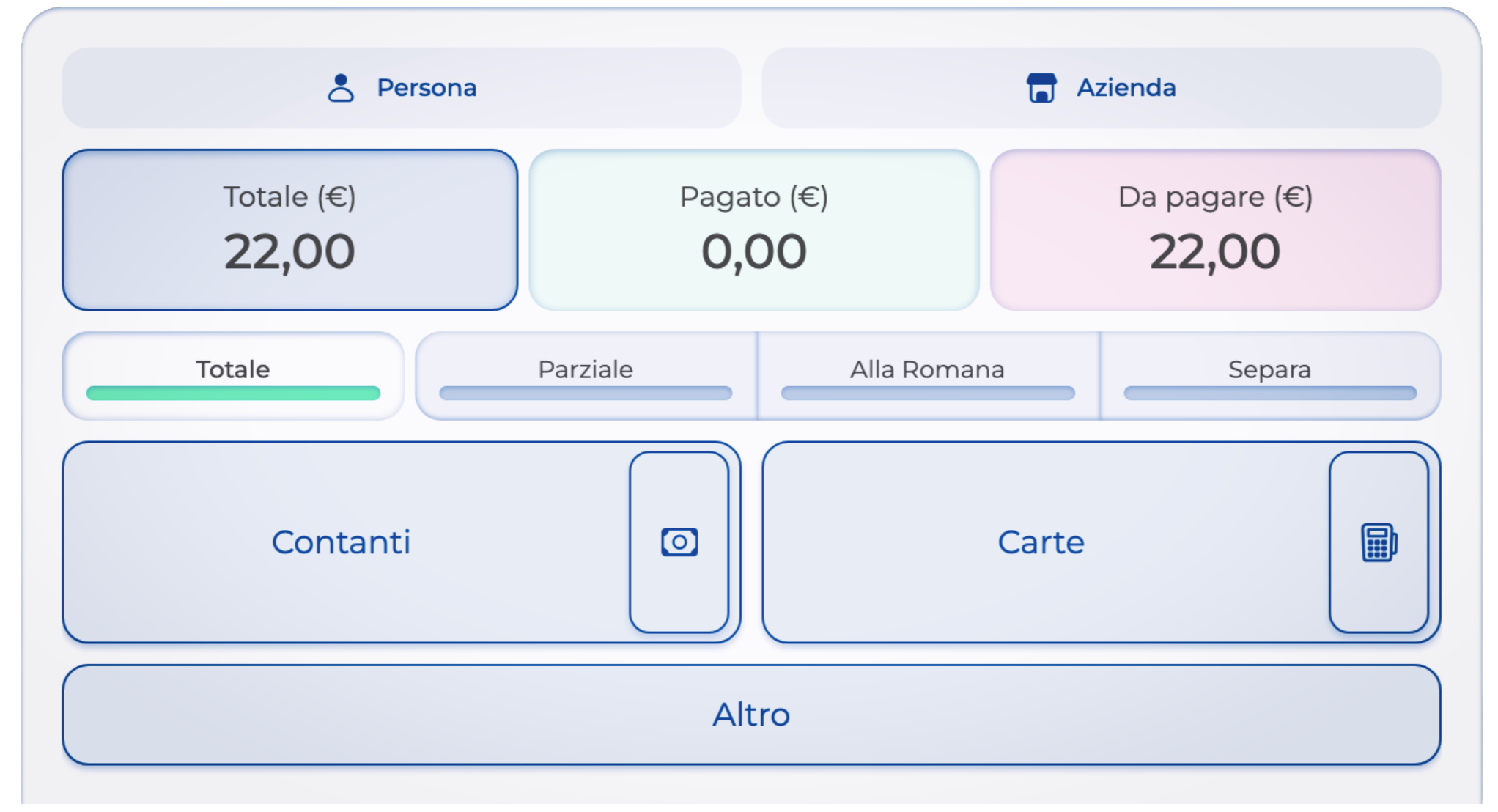Pay with Carte
The width and height of the screenshot is (1498, 812).
1041,542
